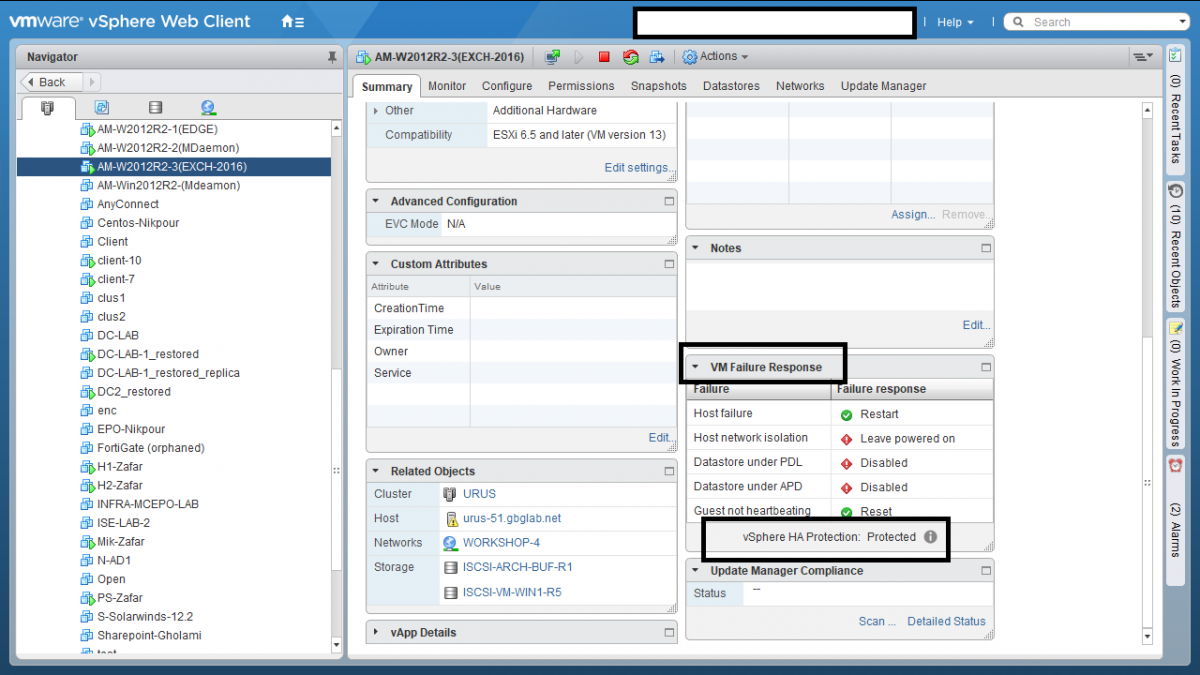Open the Actions dropdown menu

(x=716, y=57)
